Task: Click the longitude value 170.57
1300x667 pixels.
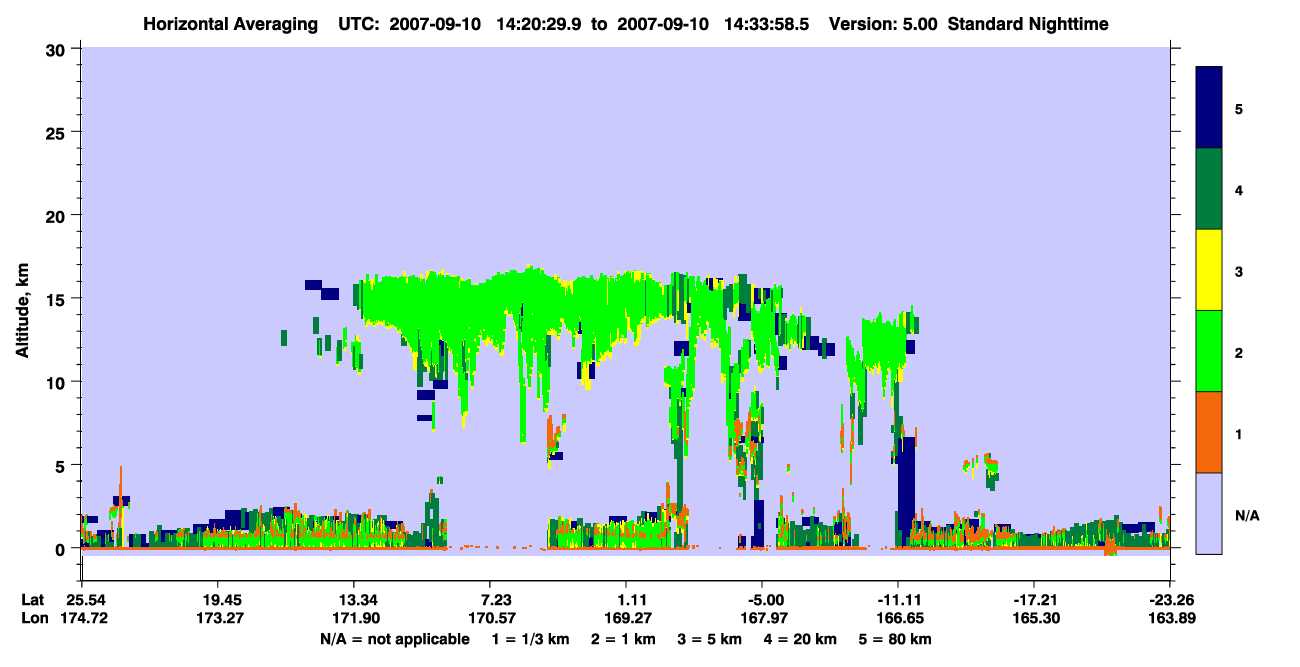Action: pos(489,618)
